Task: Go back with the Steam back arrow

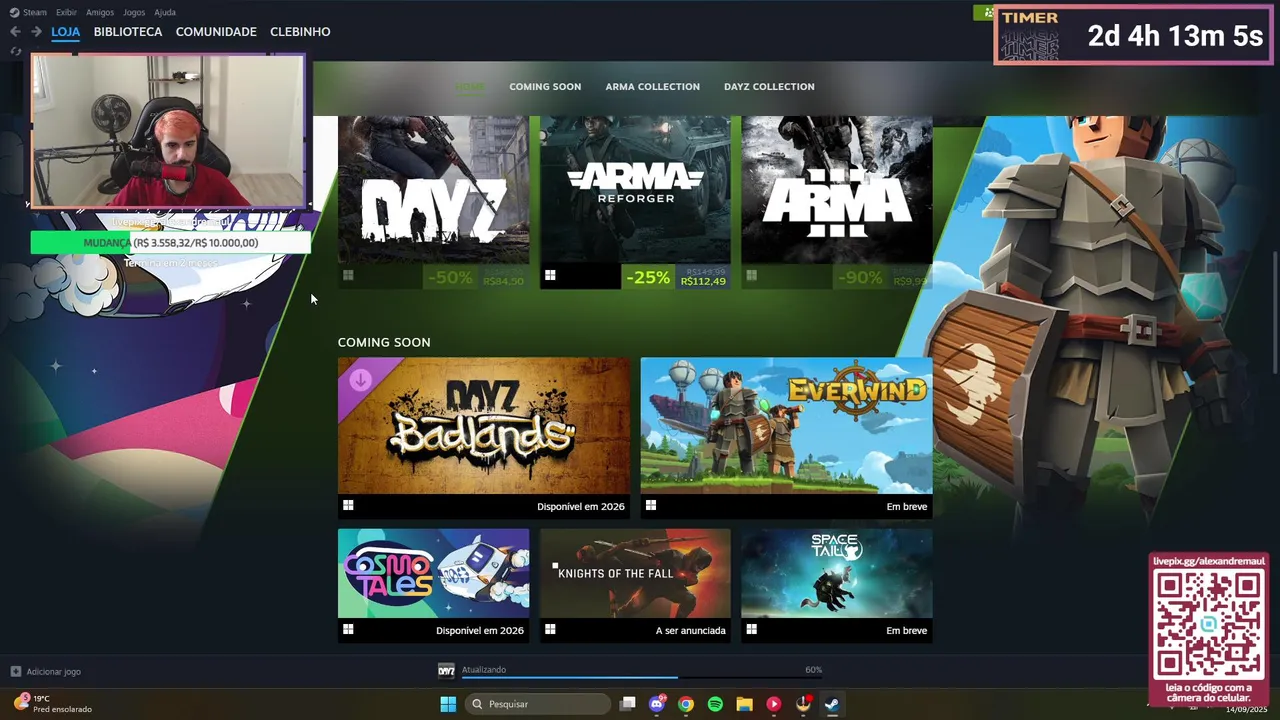Action: click(15, 32)
